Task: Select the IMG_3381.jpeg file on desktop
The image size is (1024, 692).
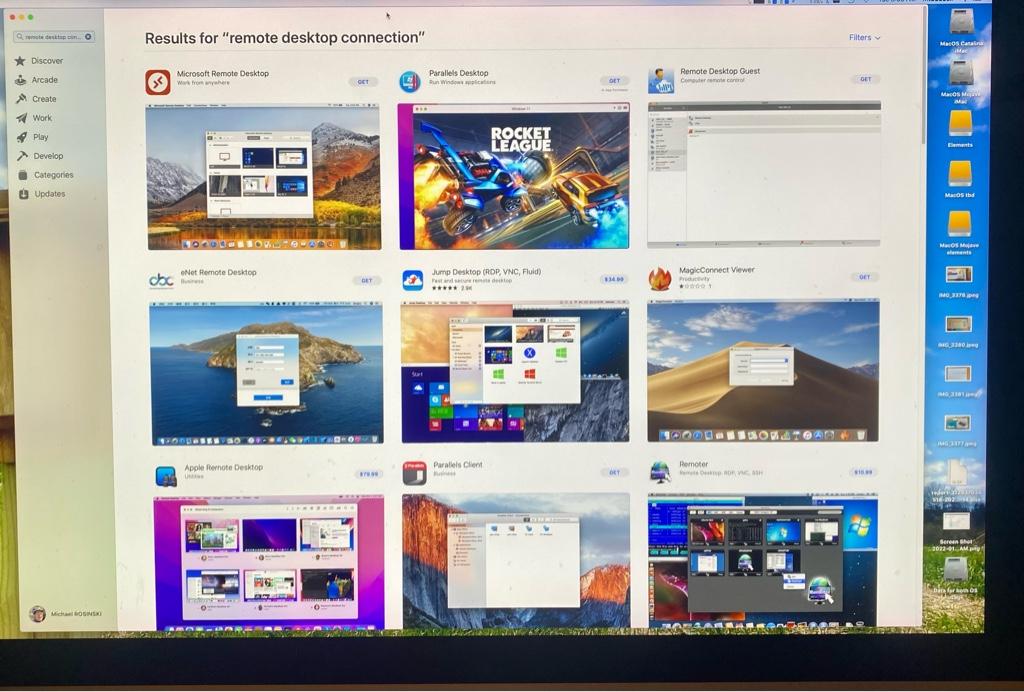Action: pyautogui.click(x=958, y=381)
